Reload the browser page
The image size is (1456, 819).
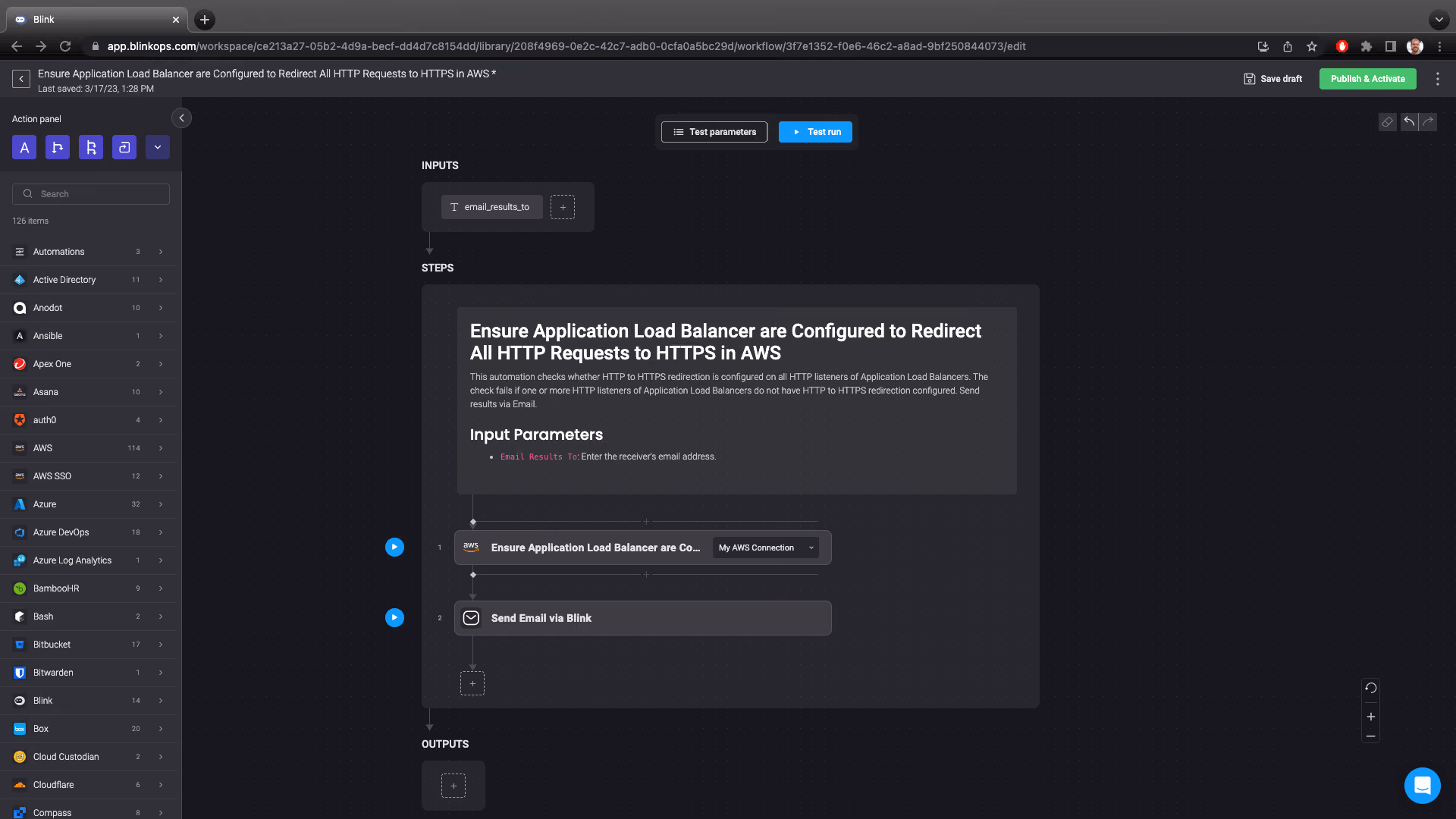[x=65, y=46]
